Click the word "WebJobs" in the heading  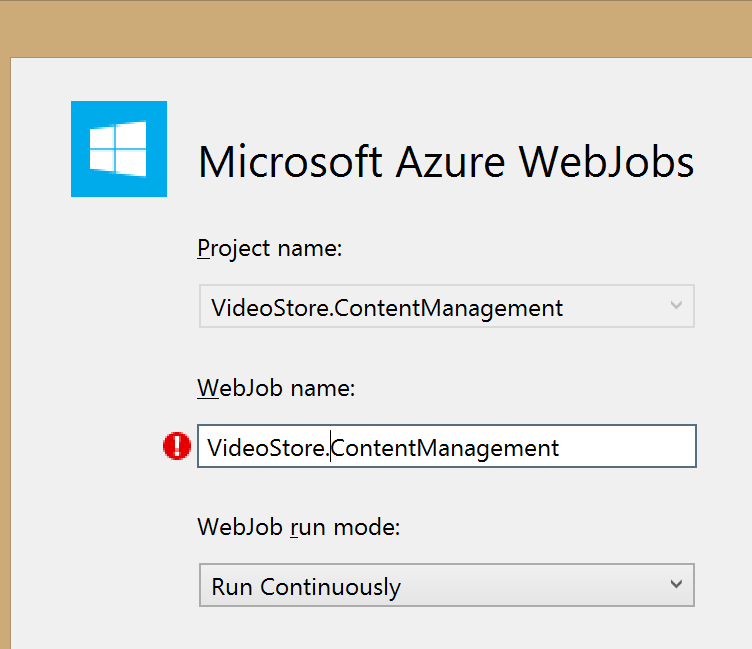(x=607, y=162)
